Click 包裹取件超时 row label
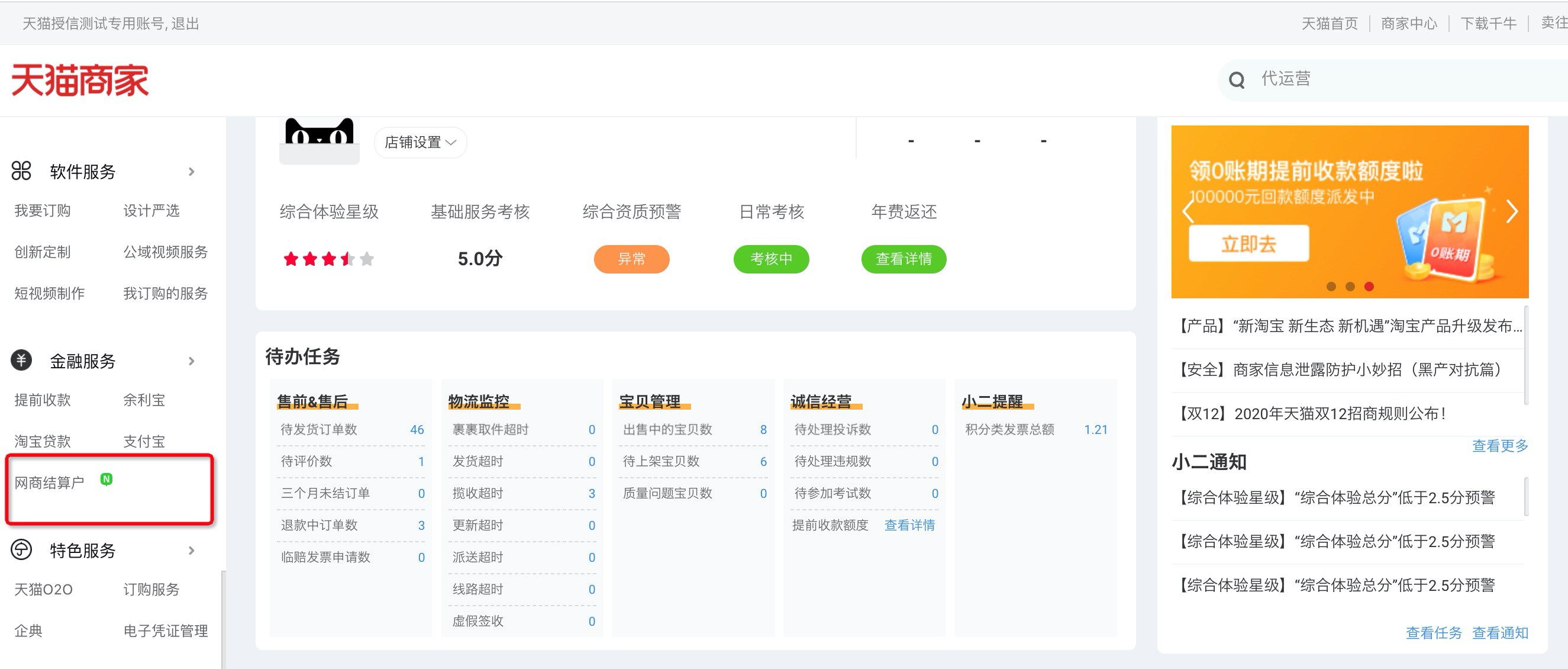1568x669 pixels. coord(490,430)
